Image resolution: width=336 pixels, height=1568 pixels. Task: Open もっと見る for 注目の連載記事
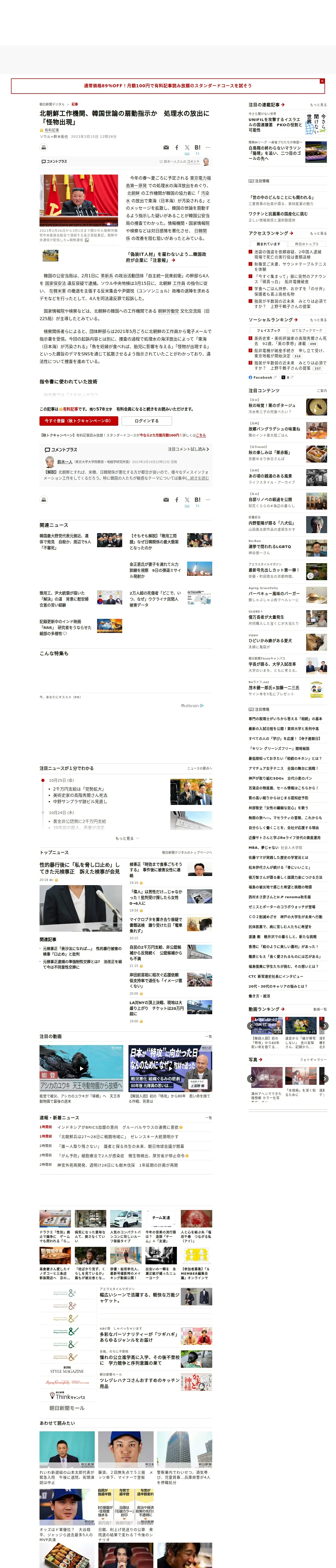(x=318, y=105)
